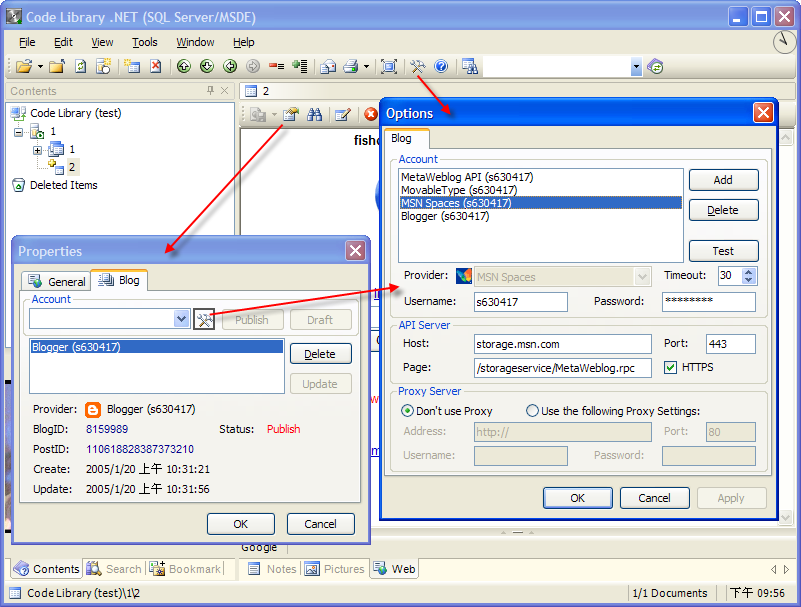Image resolution: width=801 pixels, height=607 pixels.
Task: Click the new note icon in main toolbar
Action: 132,66
